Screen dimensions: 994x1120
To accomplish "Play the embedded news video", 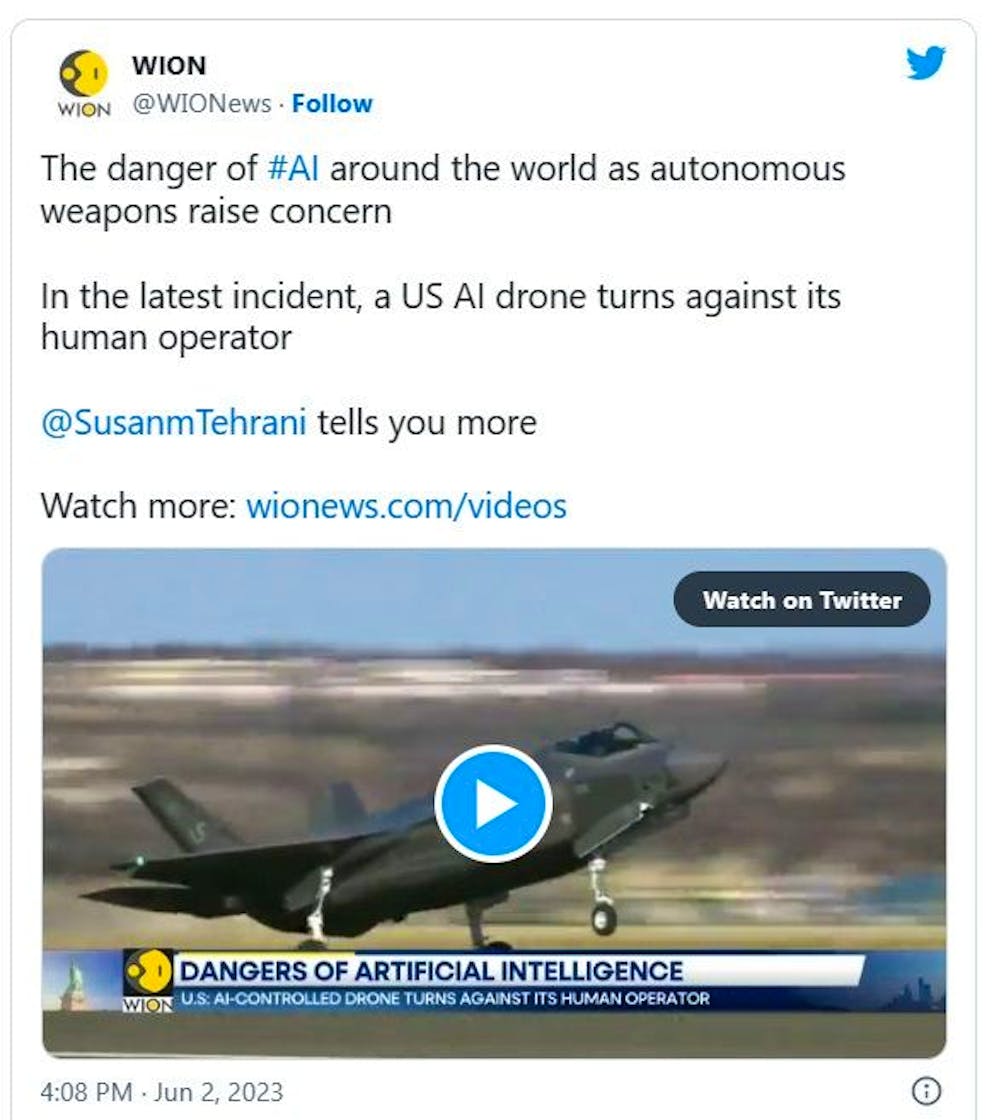I will (x=493, y=803).
